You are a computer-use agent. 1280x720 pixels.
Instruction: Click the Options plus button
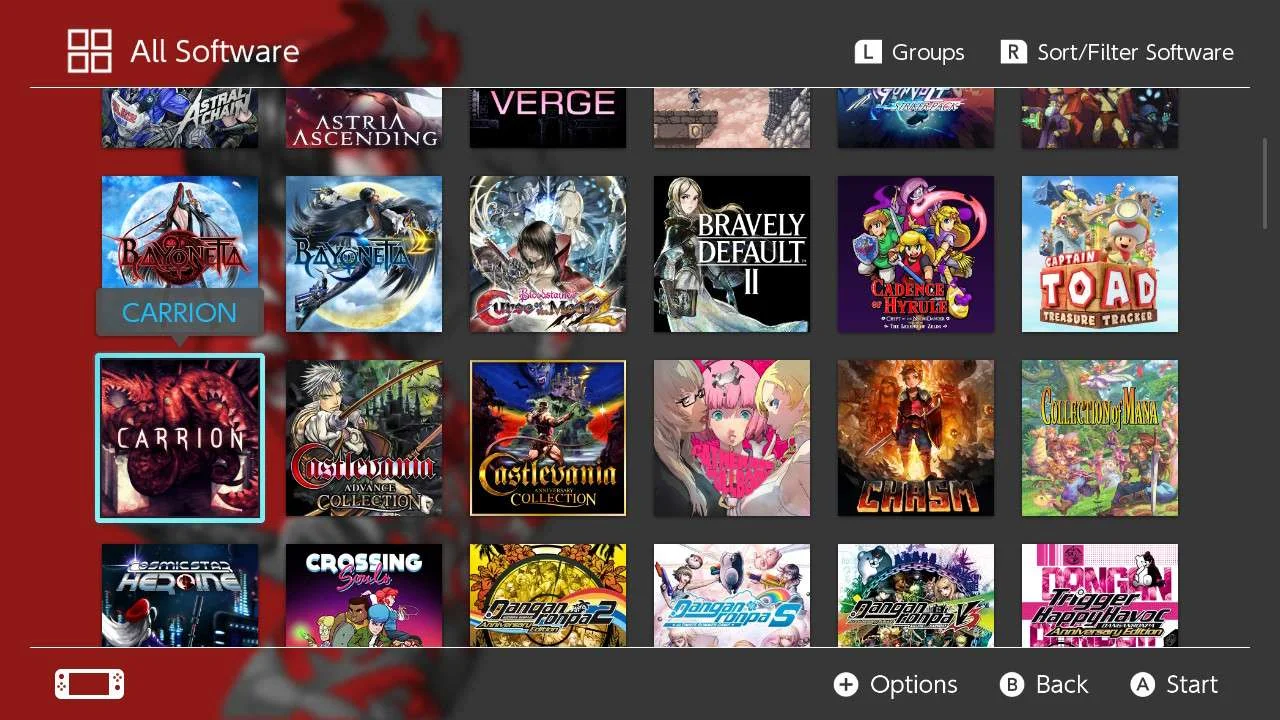pyautogui.click(x=895, y=684)
